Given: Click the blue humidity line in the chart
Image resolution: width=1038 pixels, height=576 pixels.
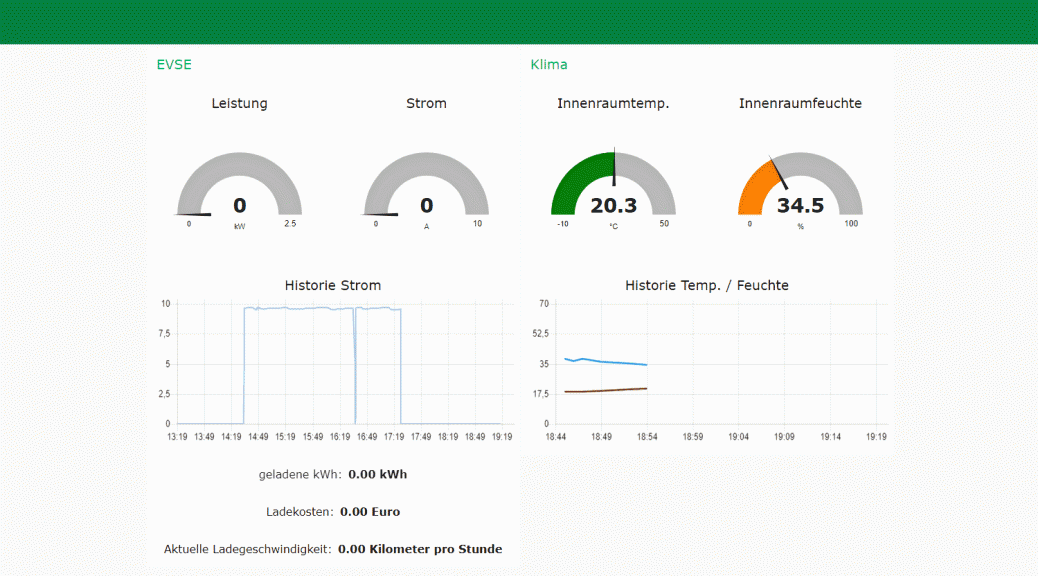Looking at the screenshot, I should tap(610, 362).
